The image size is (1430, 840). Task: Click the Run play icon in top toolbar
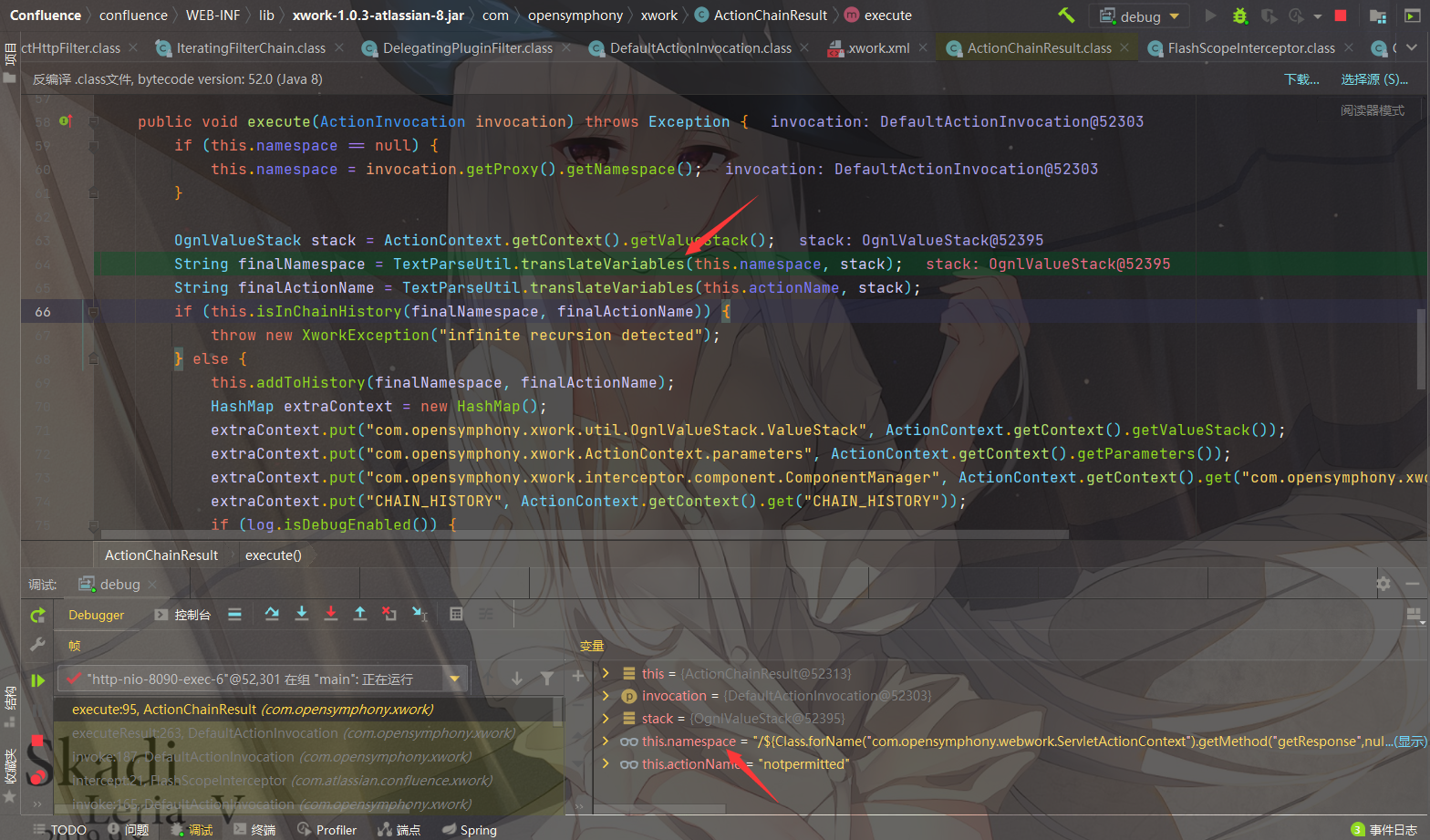pos(1210,16)
